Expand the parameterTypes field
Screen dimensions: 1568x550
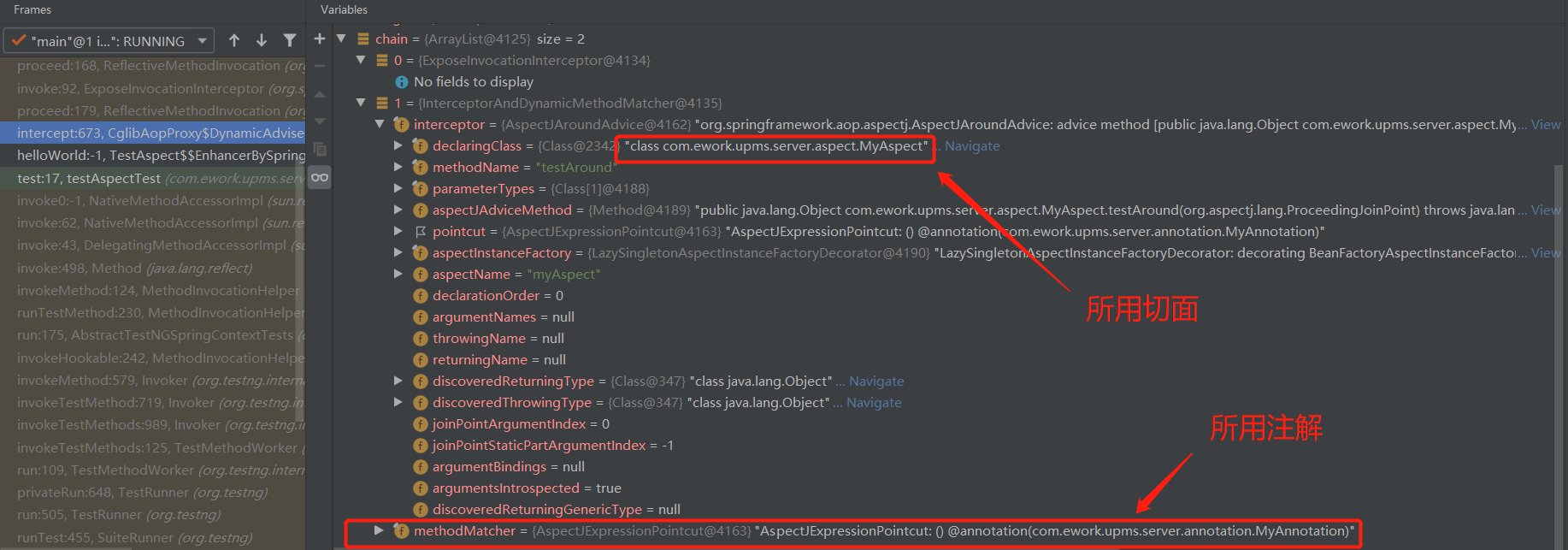tap(398, 188)
